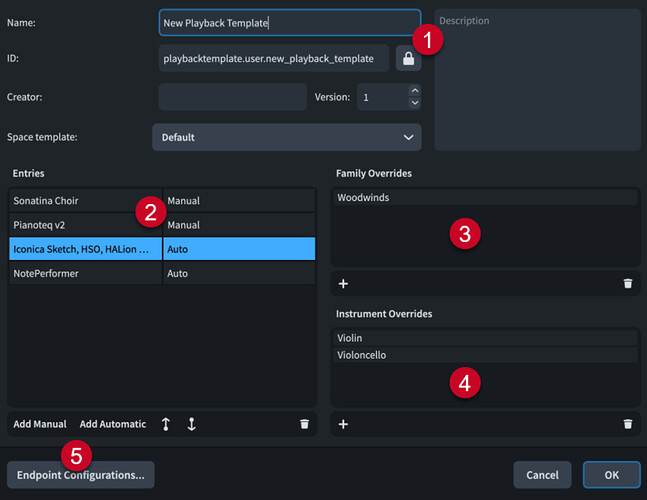
Task: Select the Sonatina Choir entry
Action: tap(85, 201)
